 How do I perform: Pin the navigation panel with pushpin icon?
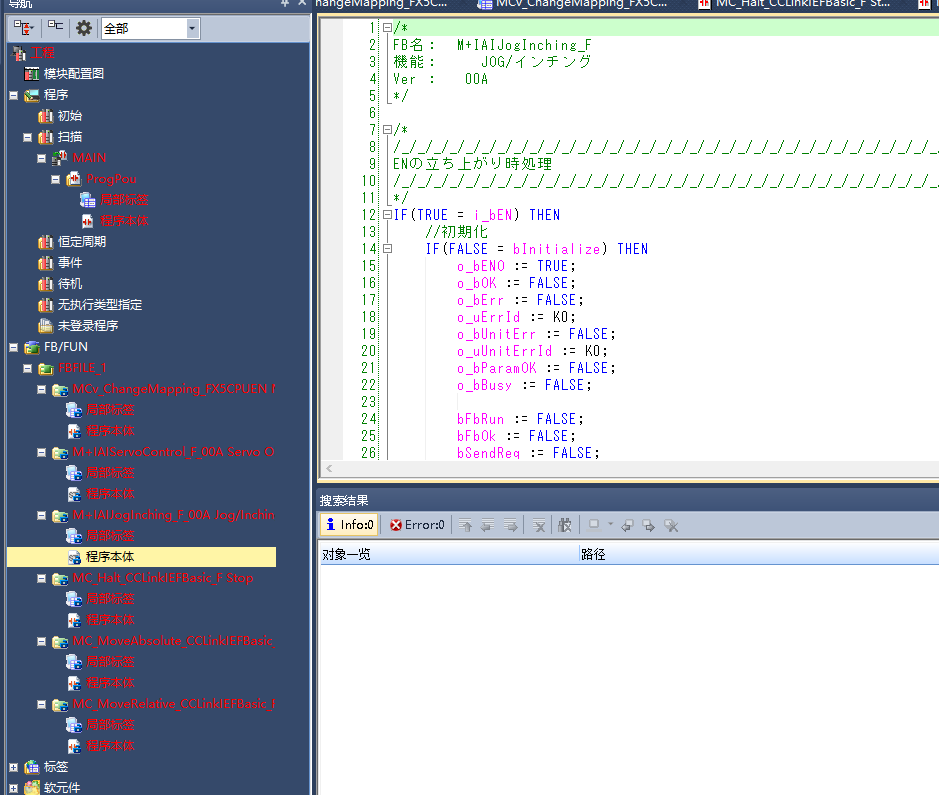point(285,4)
